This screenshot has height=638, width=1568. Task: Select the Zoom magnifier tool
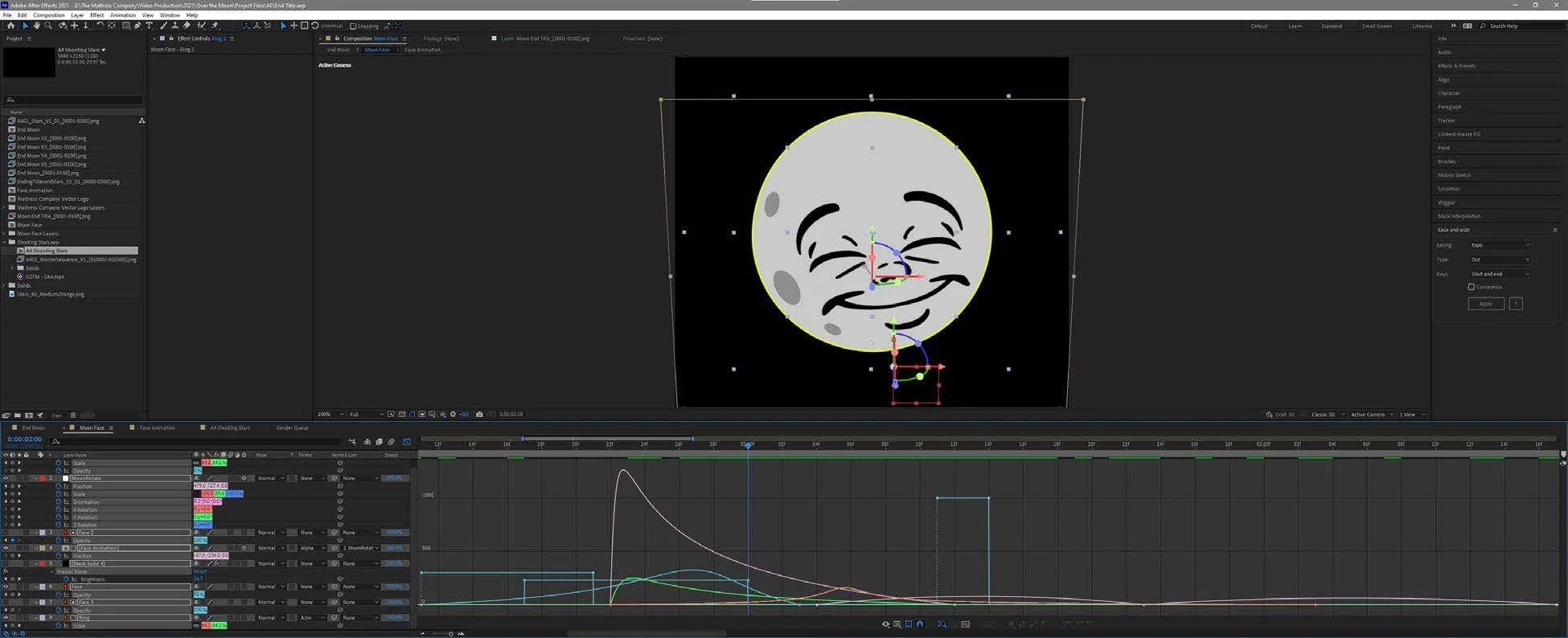[48, 26]
